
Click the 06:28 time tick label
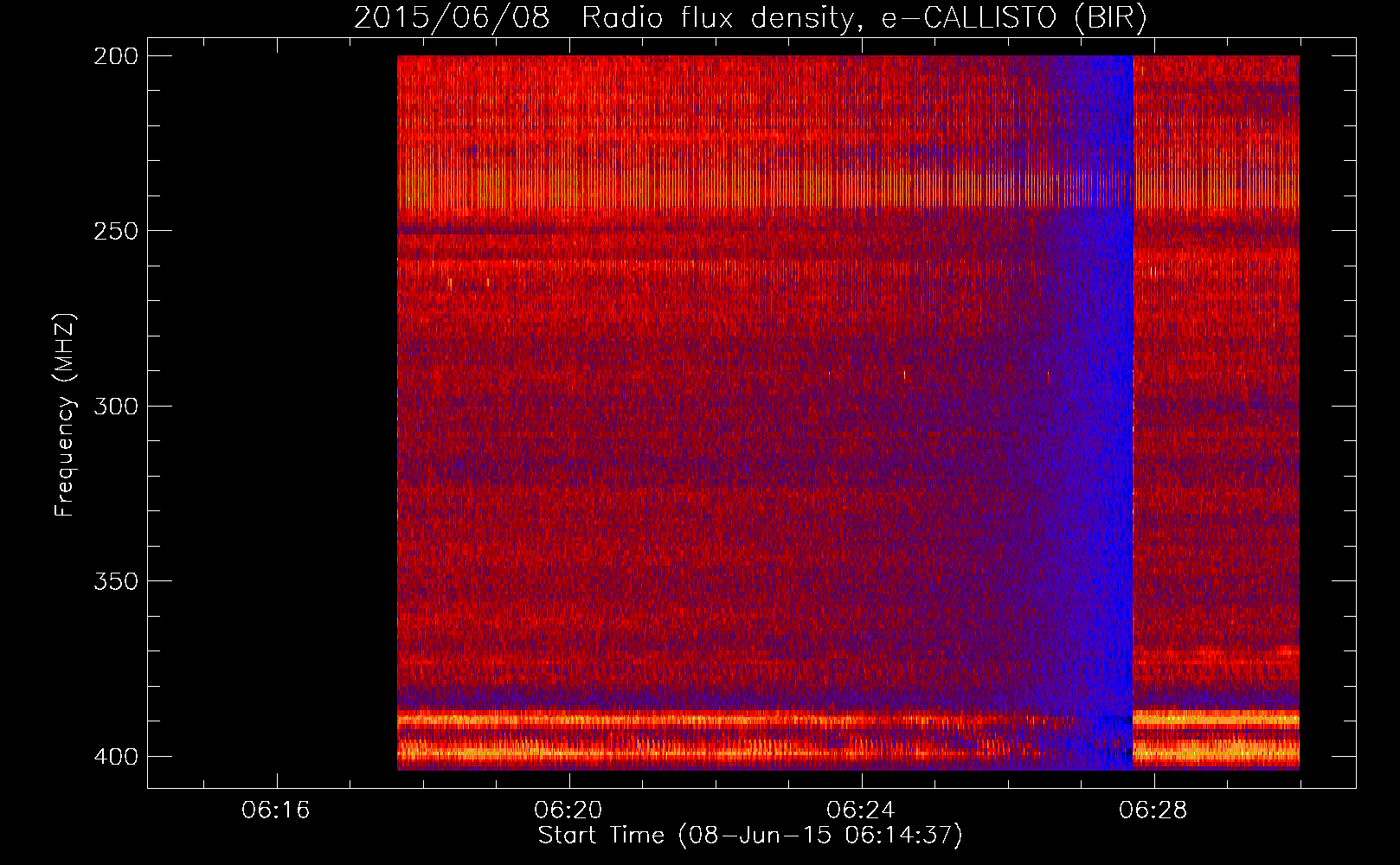click(x=1153, y=811)
